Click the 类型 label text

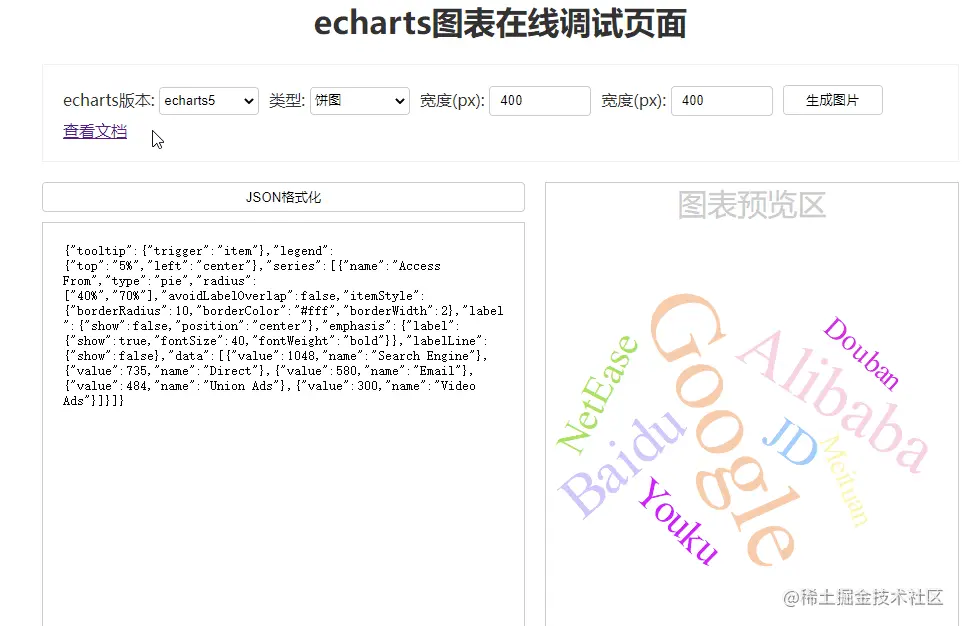(x=287, y=100)
